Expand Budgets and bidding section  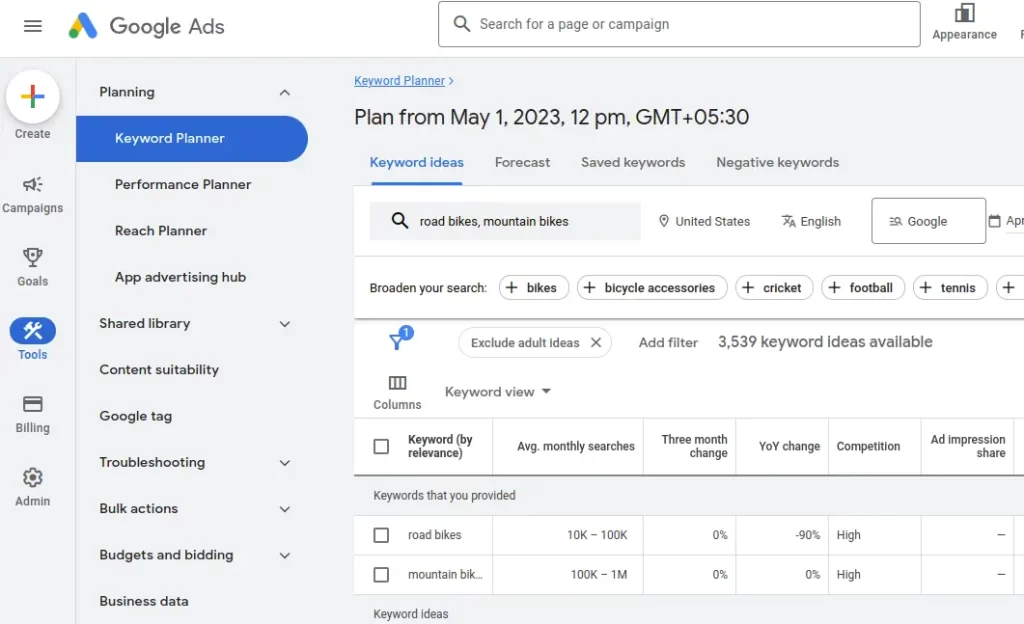(x=285, y=555)
